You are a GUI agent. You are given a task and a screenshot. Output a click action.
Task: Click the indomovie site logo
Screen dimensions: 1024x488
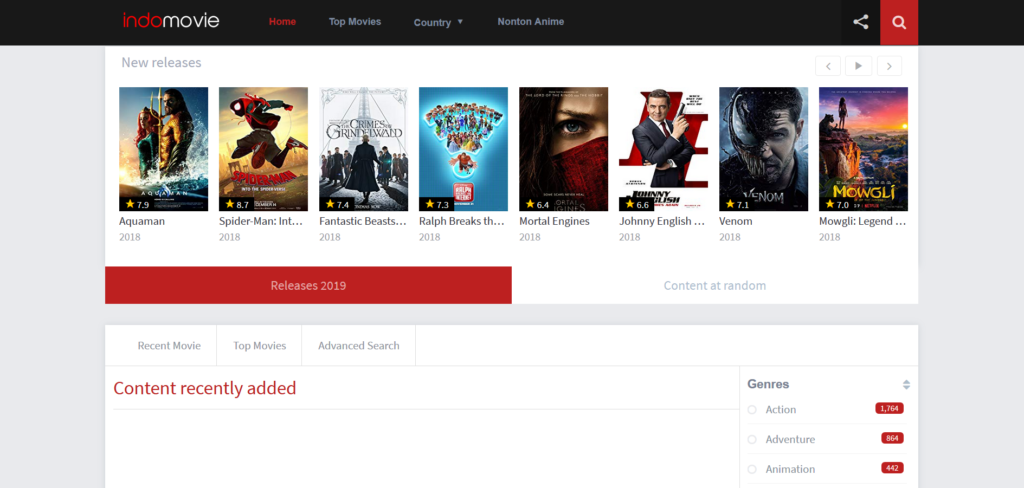click(x=171, y=21)
